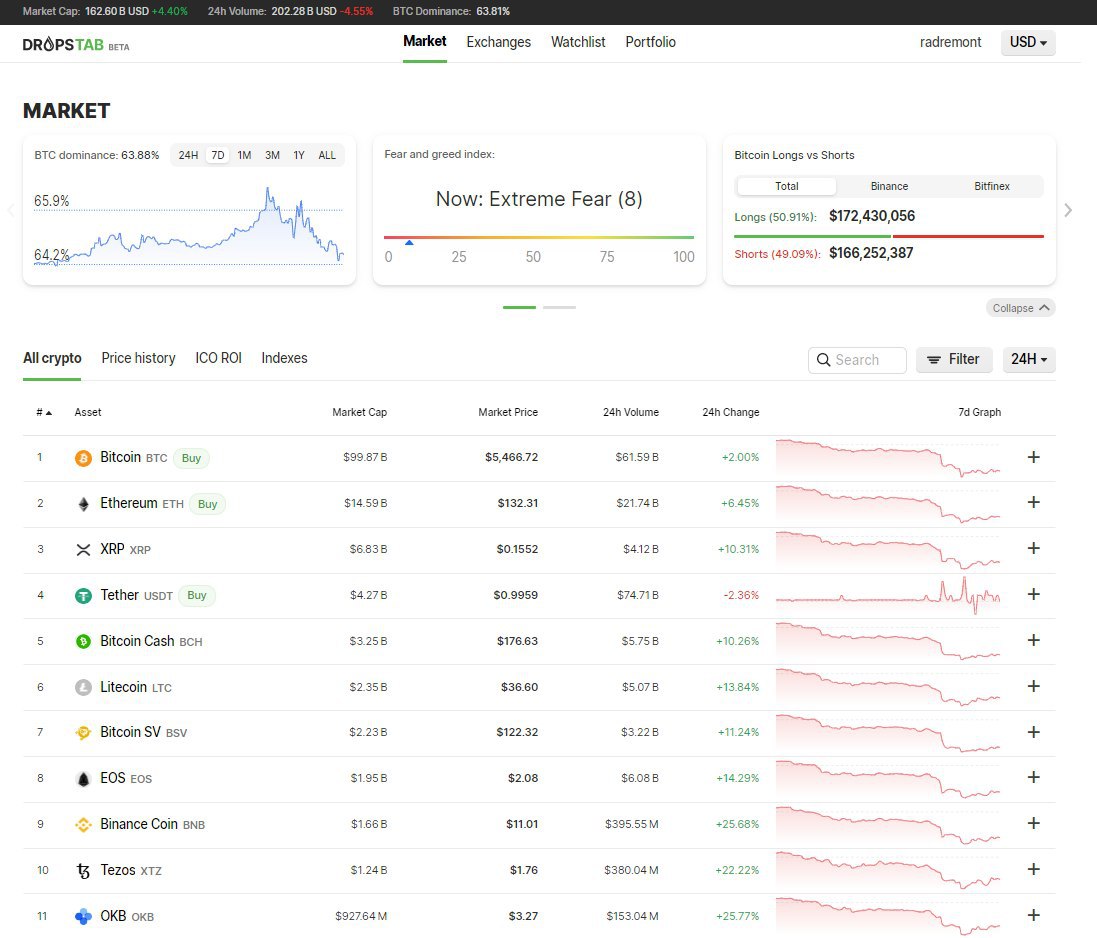
Task: Sort by the # rank column
Action: coord(44,413)
